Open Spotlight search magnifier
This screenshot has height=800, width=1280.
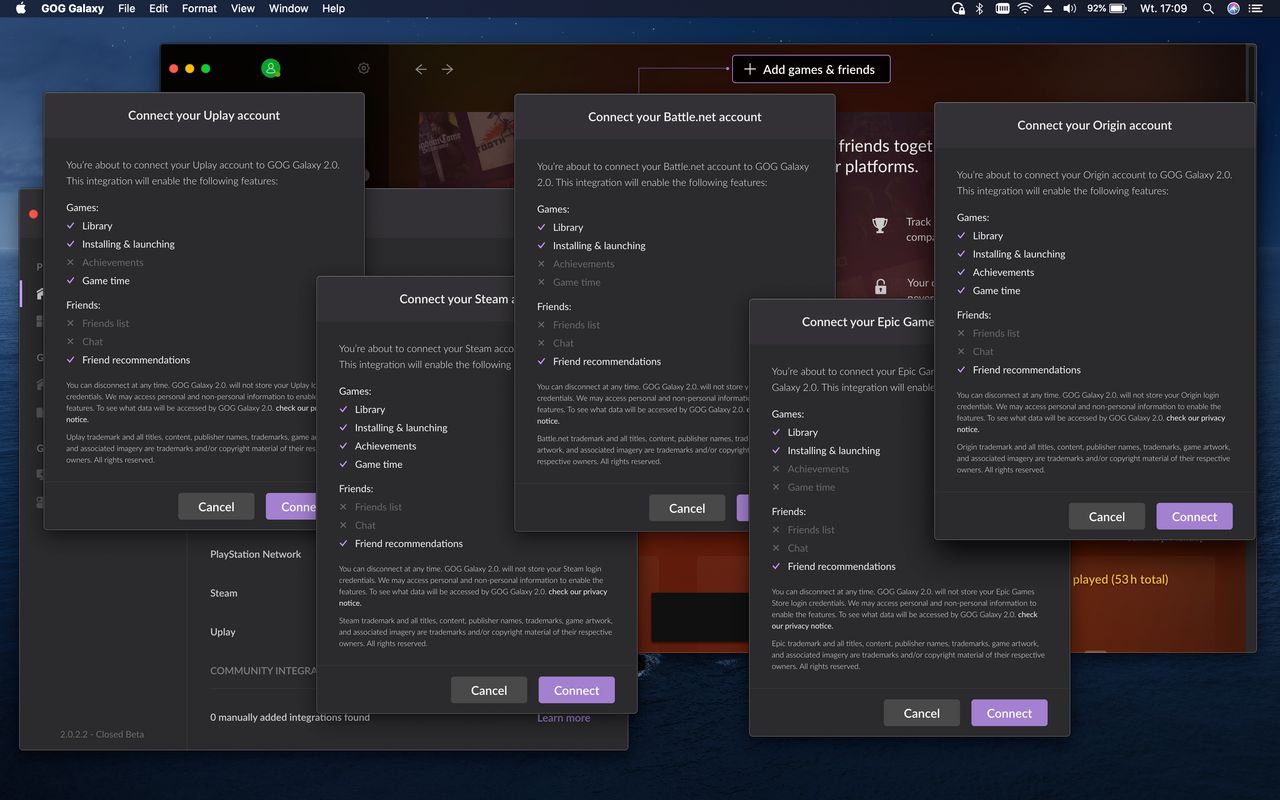[1208, 8]
